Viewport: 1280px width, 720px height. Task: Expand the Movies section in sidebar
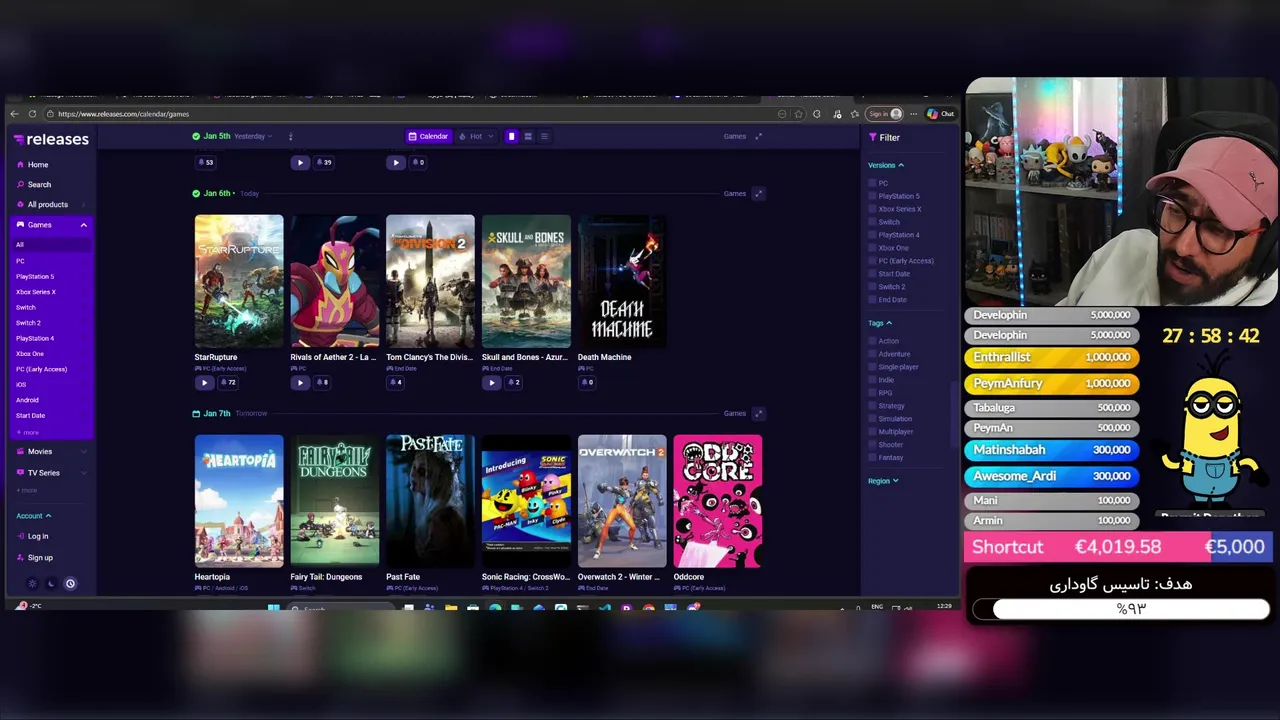tap(84, 452)
